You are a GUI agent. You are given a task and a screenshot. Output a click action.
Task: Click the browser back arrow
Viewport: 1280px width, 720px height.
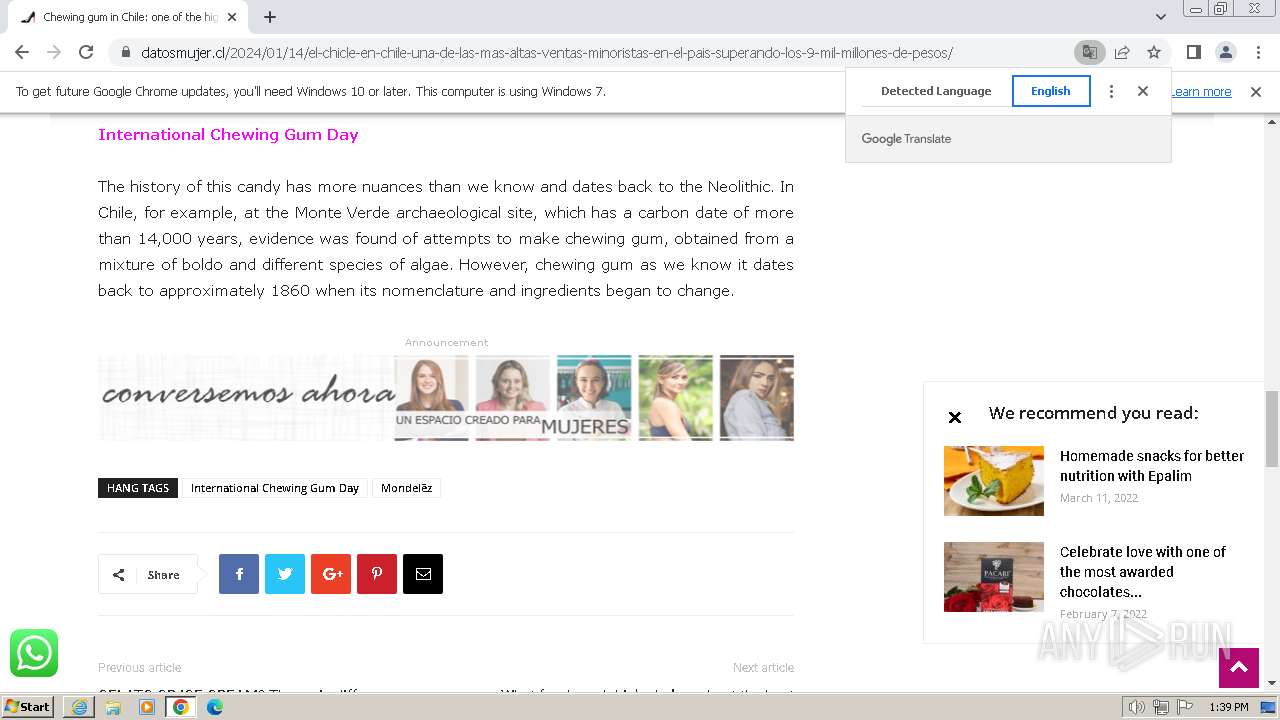22,52
